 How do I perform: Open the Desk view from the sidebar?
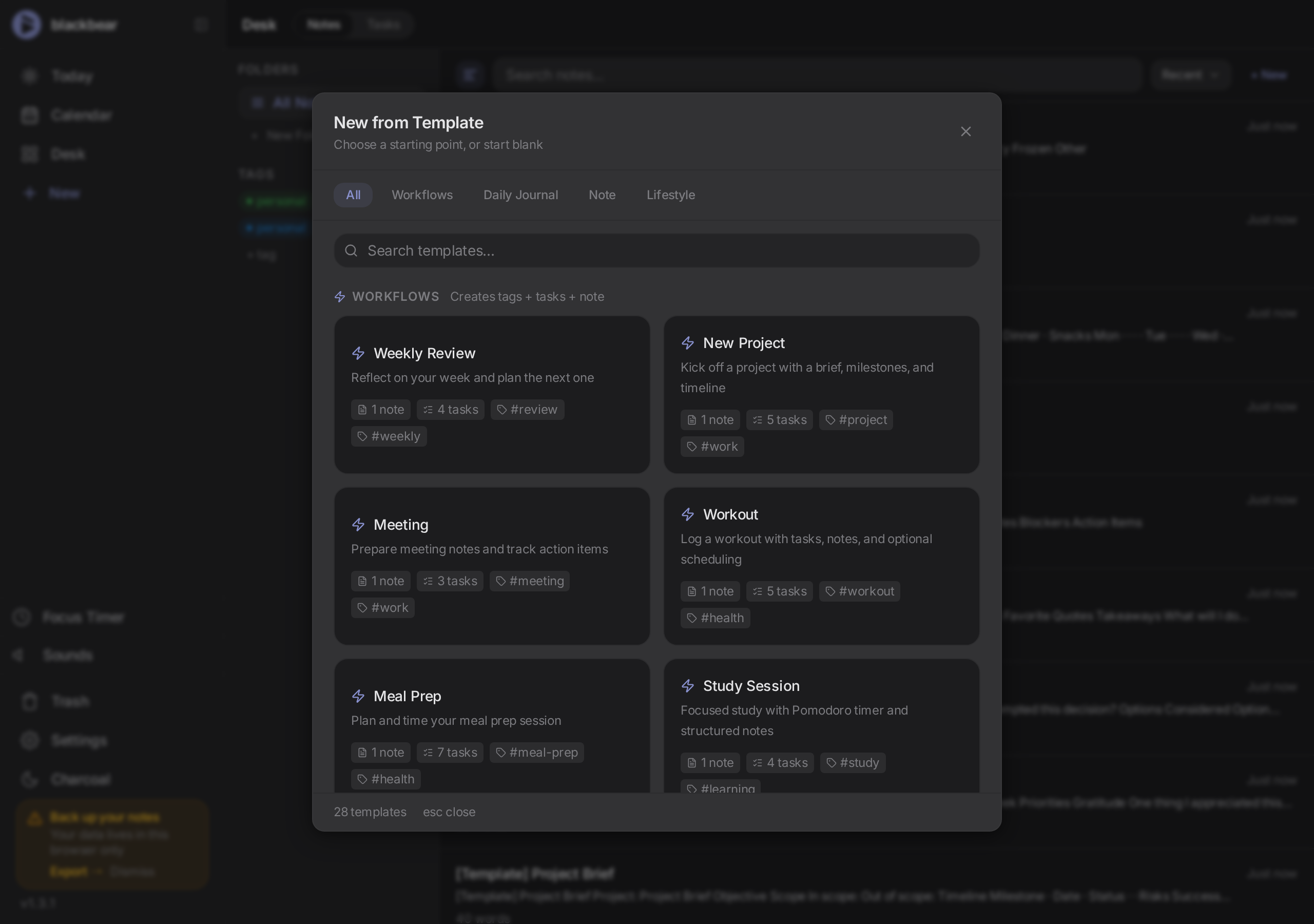pos(69,153)
